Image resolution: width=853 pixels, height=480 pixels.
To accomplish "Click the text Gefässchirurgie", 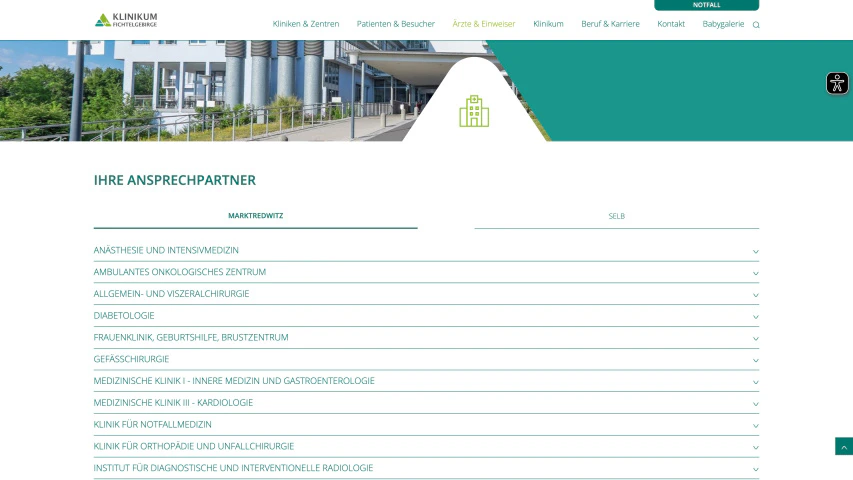I will coord(131,359).
